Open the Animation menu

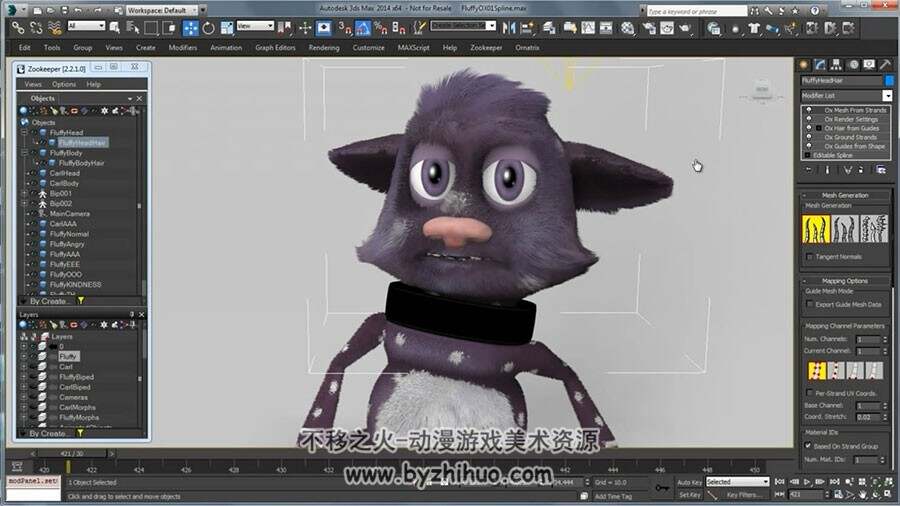click(x=226, y=48)
